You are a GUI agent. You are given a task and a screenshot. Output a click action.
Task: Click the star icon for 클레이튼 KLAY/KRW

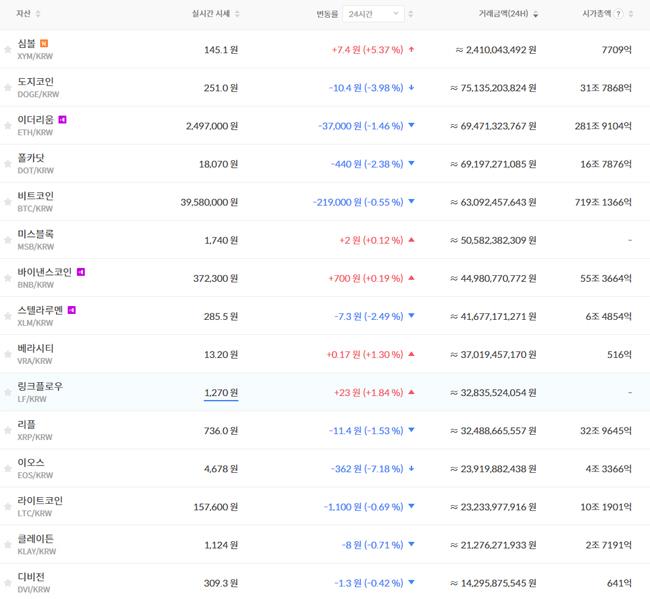[8, 544]
